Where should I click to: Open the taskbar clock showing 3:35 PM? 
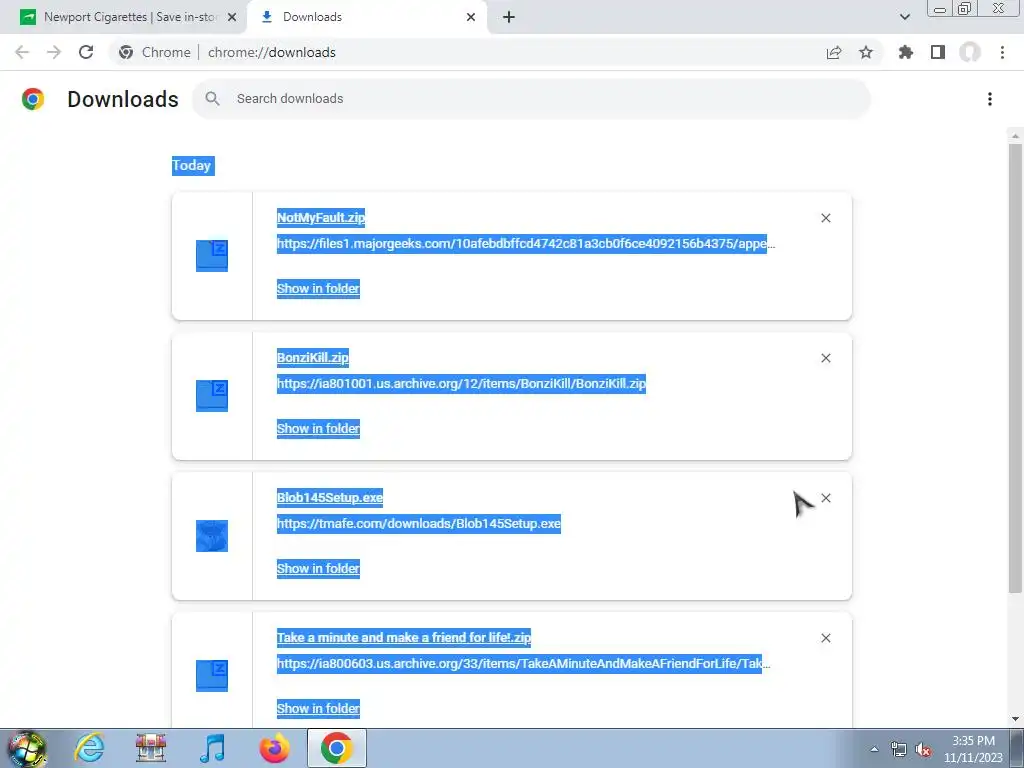click(x=973, y=749)
